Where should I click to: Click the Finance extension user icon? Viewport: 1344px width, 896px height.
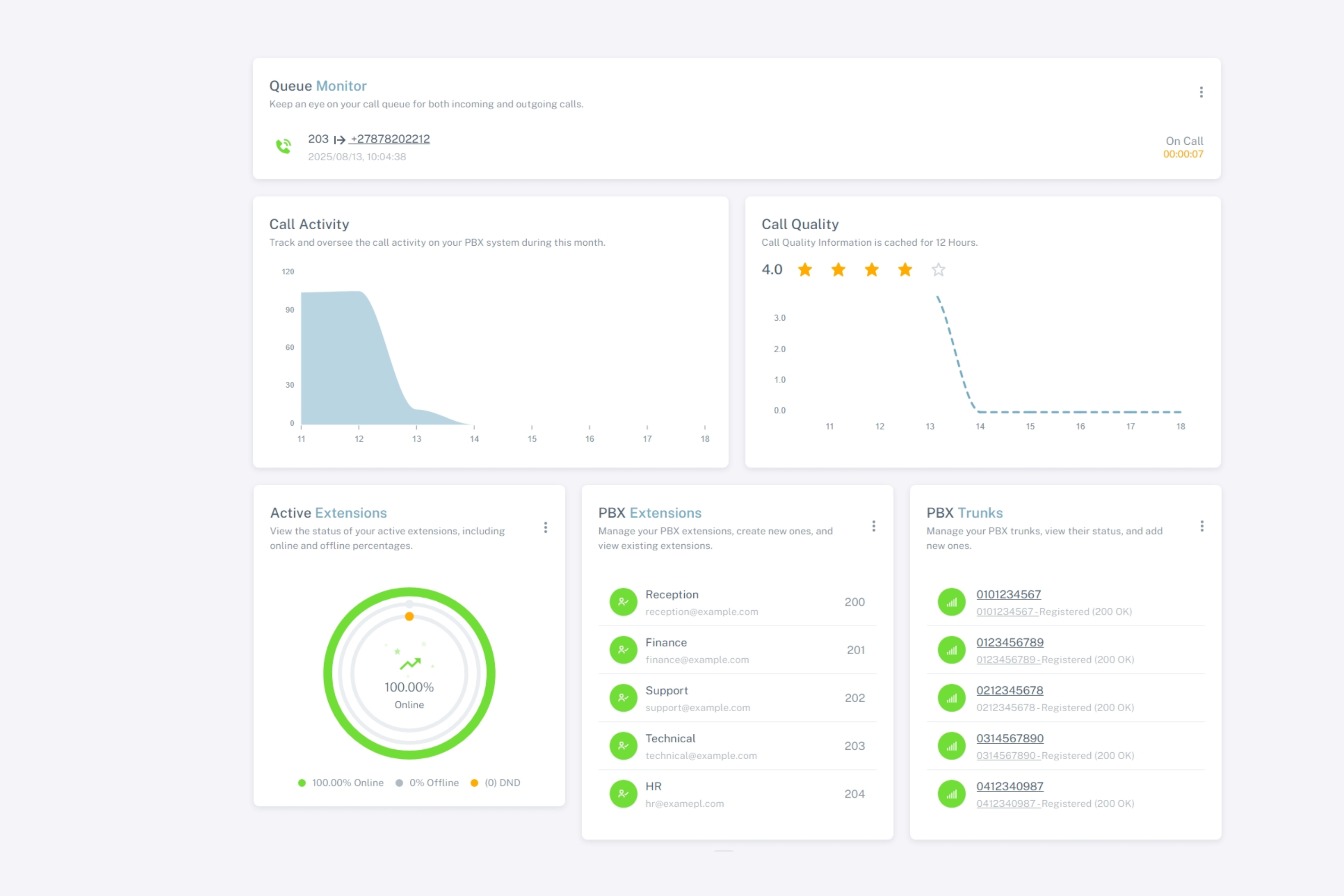623,650
